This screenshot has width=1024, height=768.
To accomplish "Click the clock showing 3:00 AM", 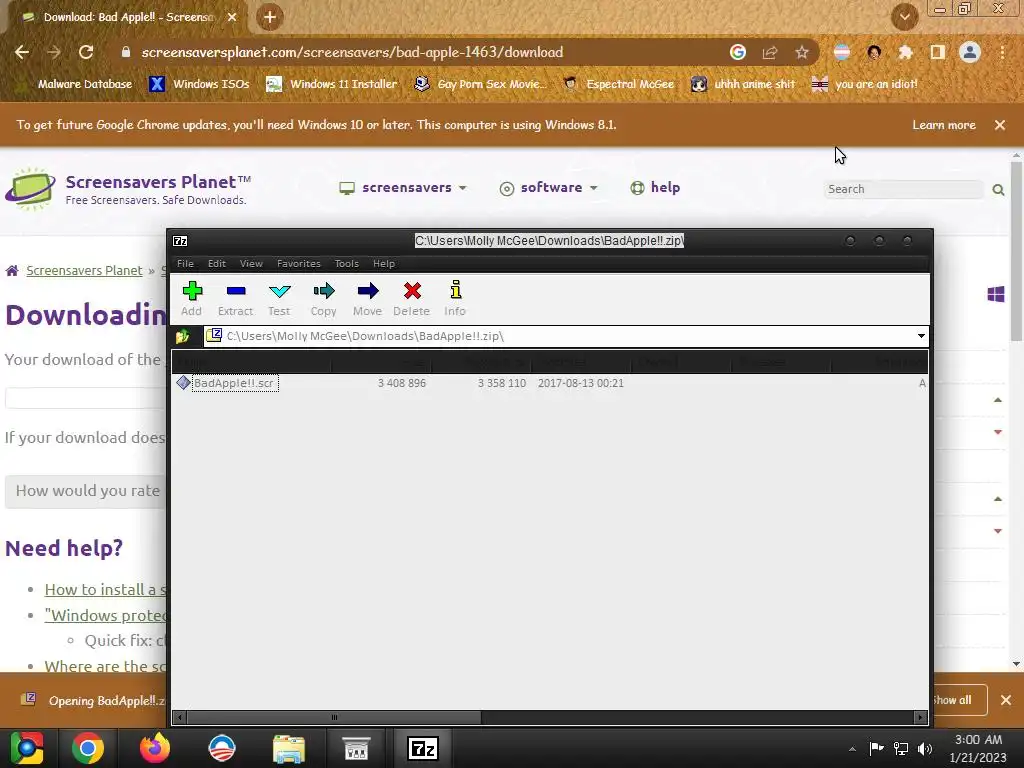I will pyautogui.click(x=978, y=740).
